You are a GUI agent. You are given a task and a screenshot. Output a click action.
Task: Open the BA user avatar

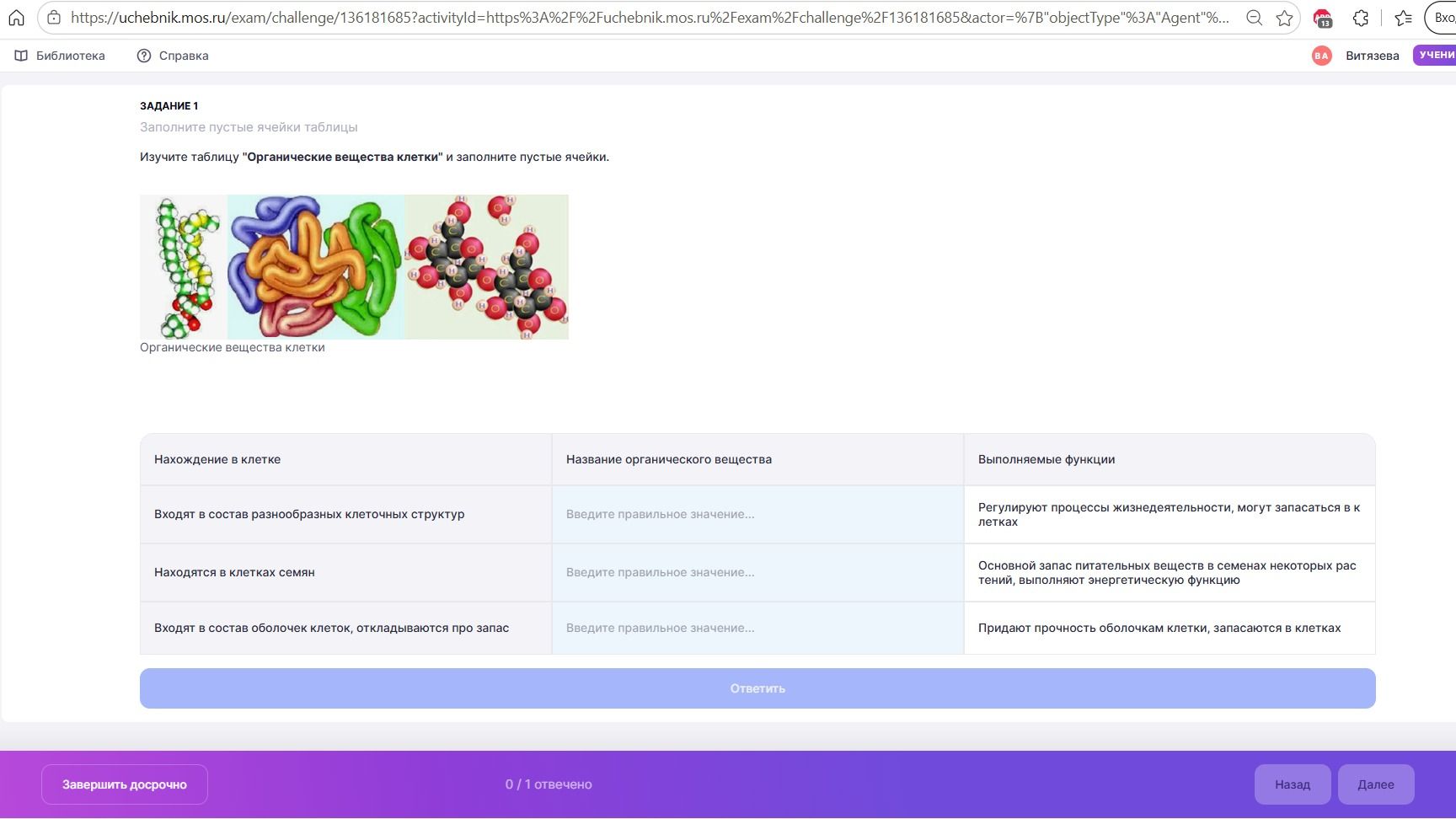click(1321, 56)
